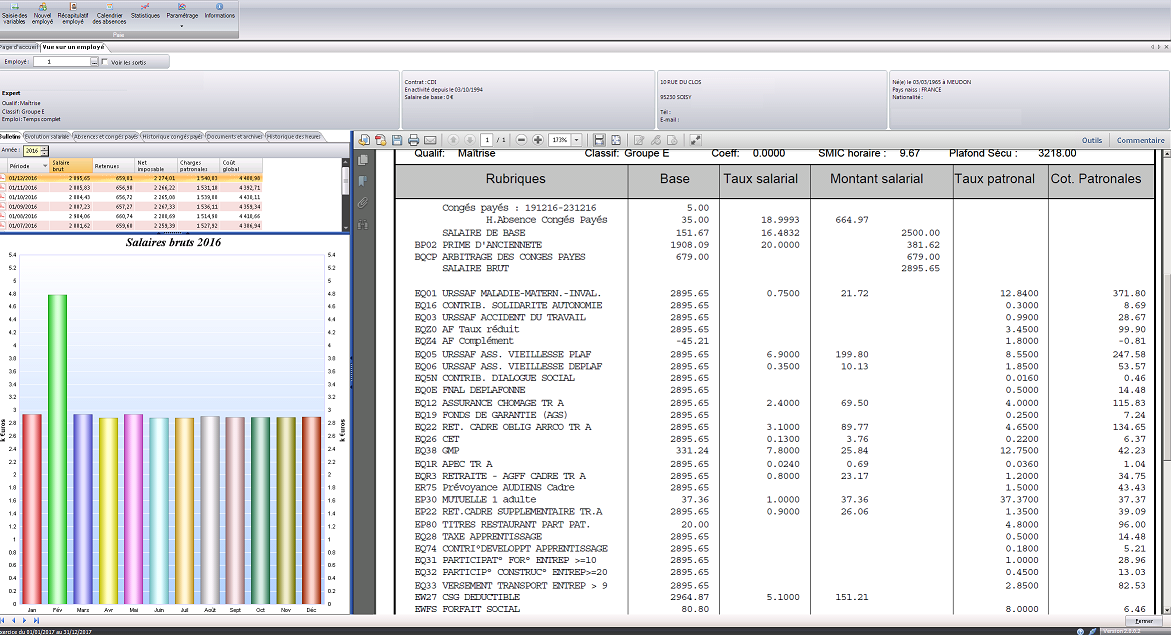Open Saisie des variables in the ribbon

point(14,14)
